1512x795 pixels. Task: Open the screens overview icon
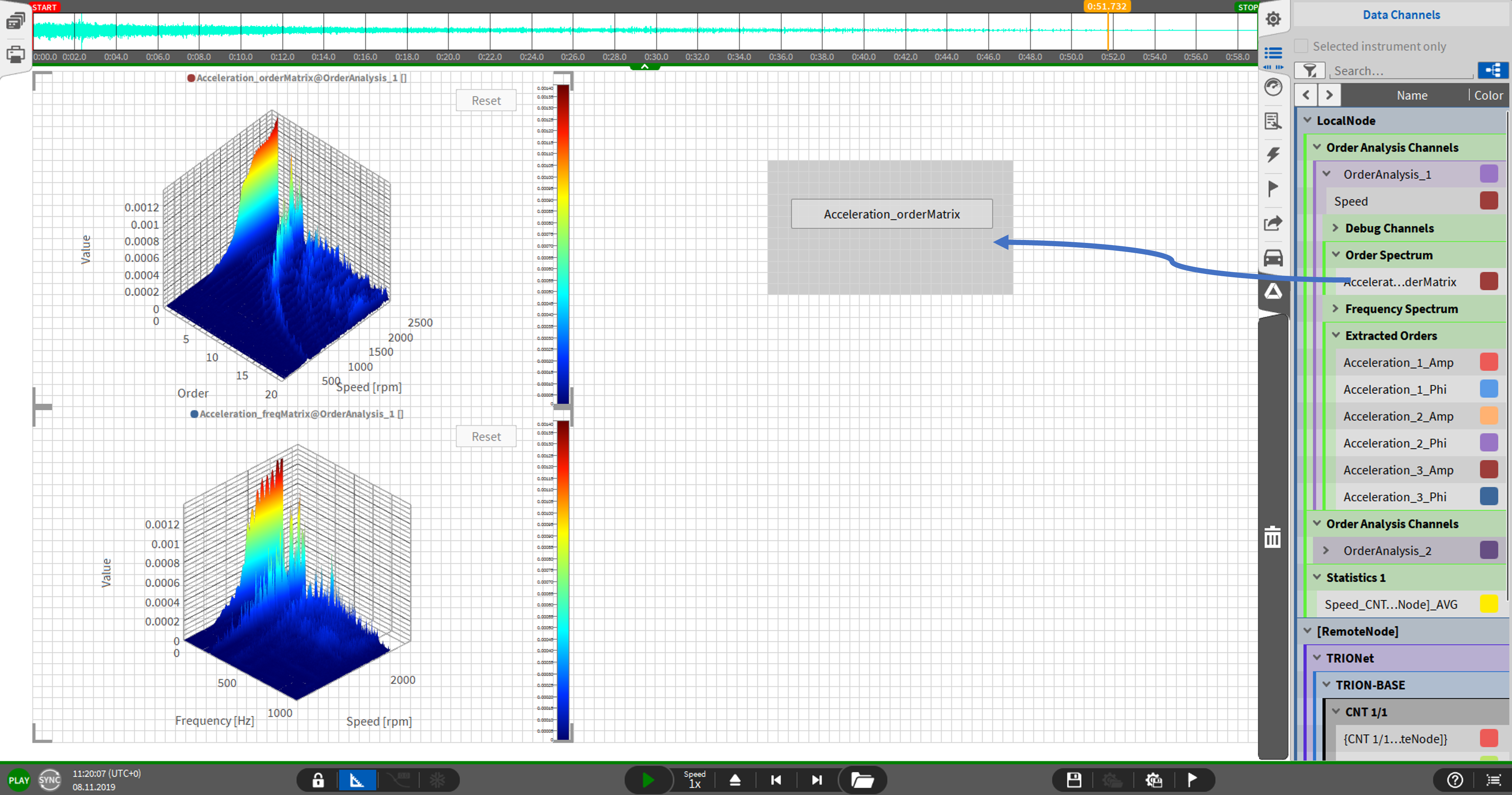click(15, 22)
